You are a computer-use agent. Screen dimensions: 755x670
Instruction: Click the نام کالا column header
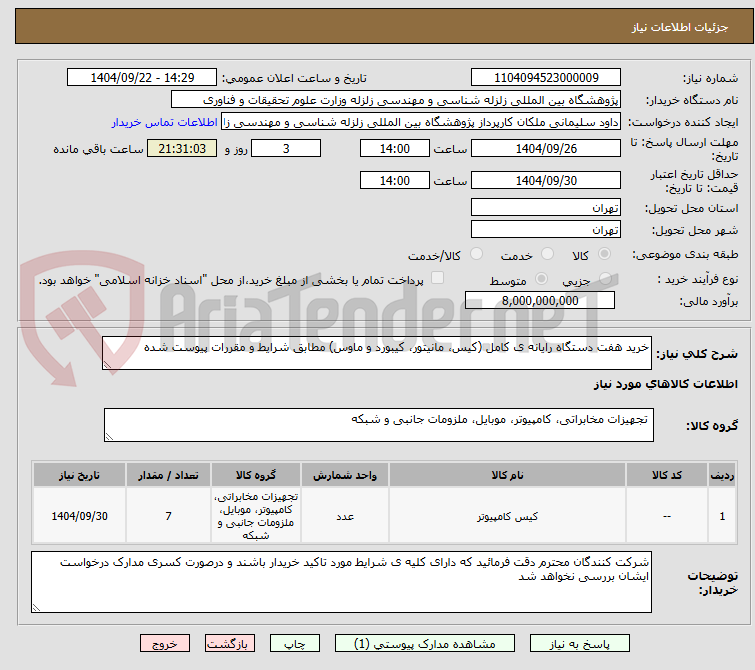507,475
